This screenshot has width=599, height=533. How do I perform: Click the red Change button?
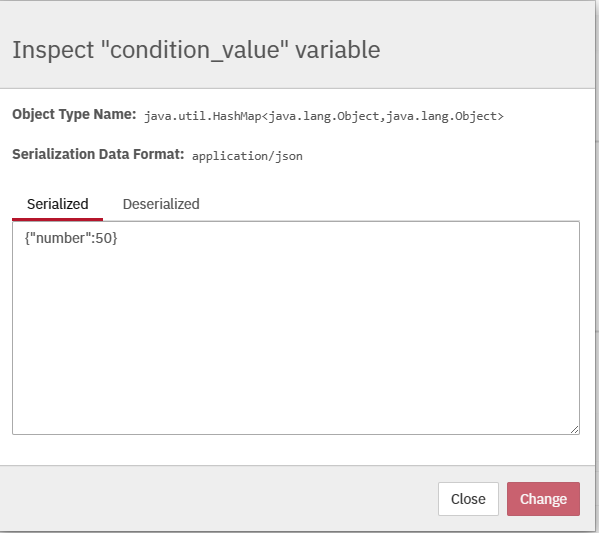pos(543,499)
